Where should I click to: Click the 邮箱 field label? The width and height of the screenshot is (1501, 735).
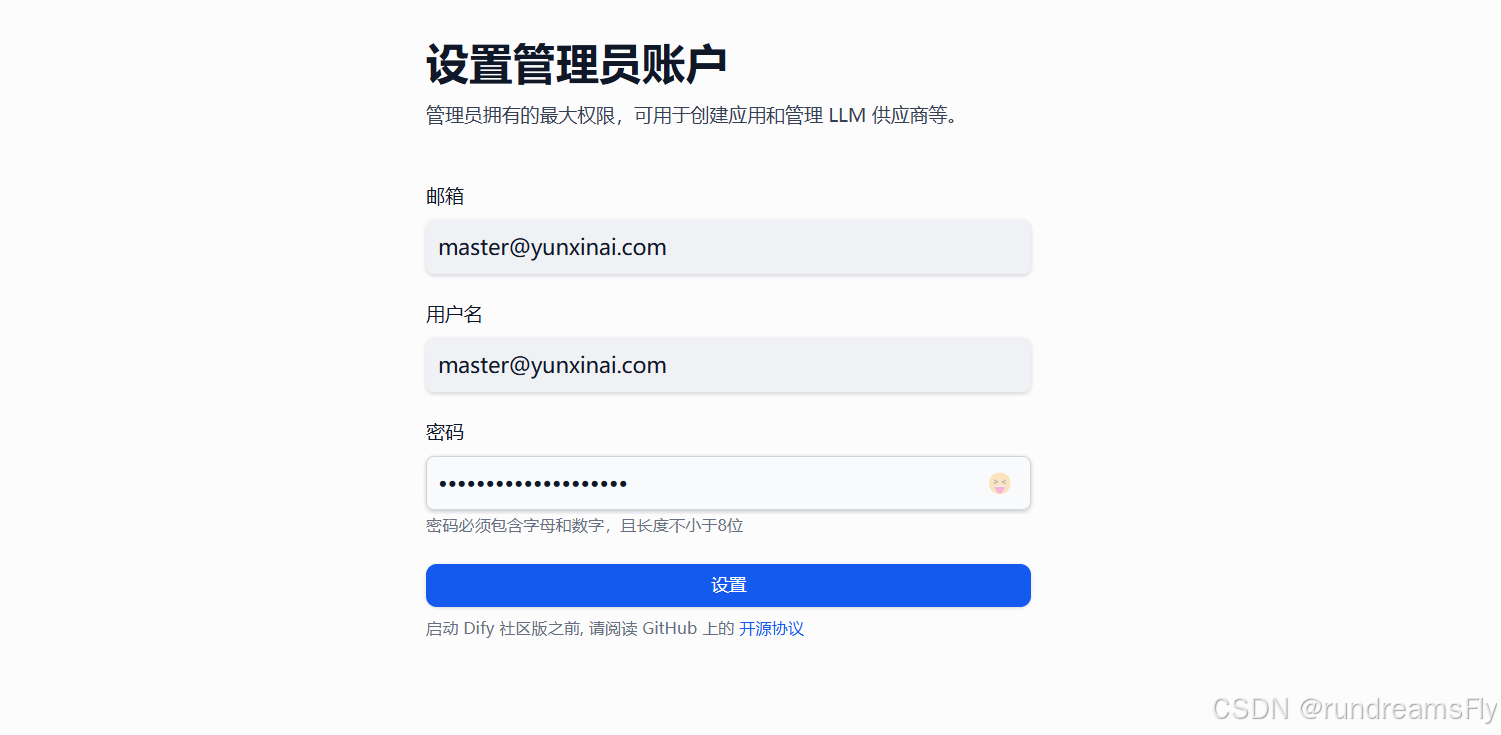(445, 196)
